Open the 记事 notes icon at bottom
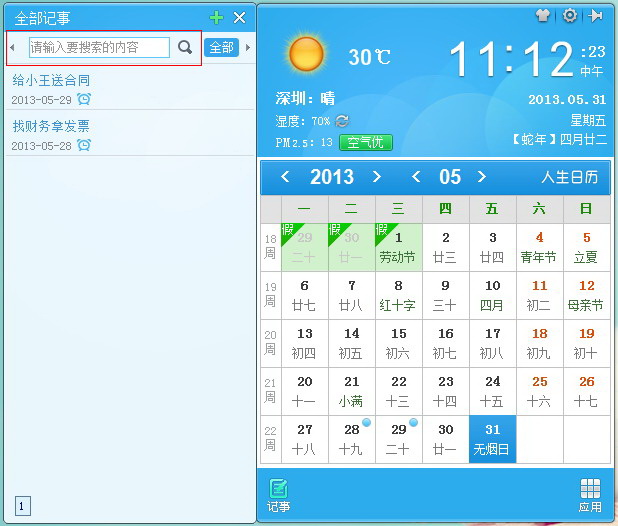 [278, 494]
